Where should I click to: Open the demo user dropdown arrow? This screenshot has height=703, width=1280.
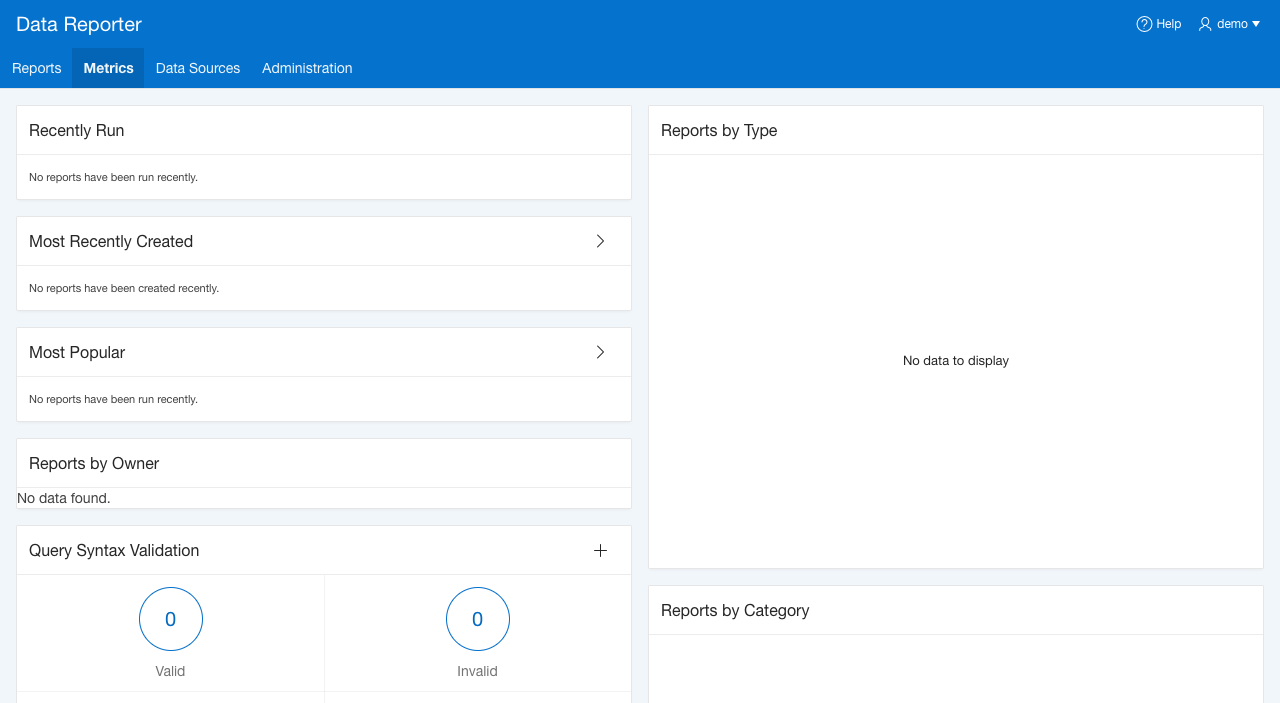1256,24
